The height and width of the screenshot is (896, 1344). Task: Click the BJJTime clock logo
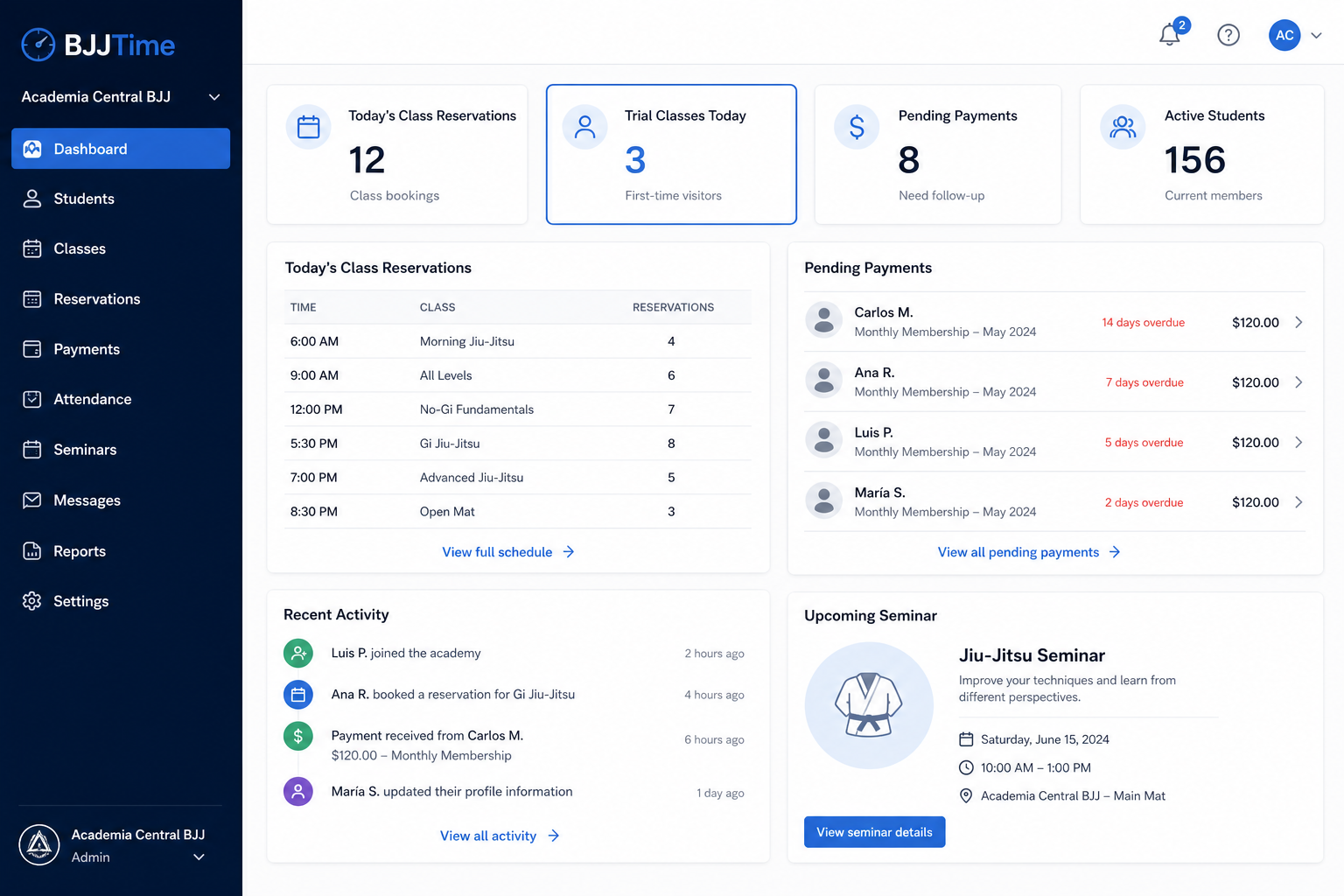38,45
